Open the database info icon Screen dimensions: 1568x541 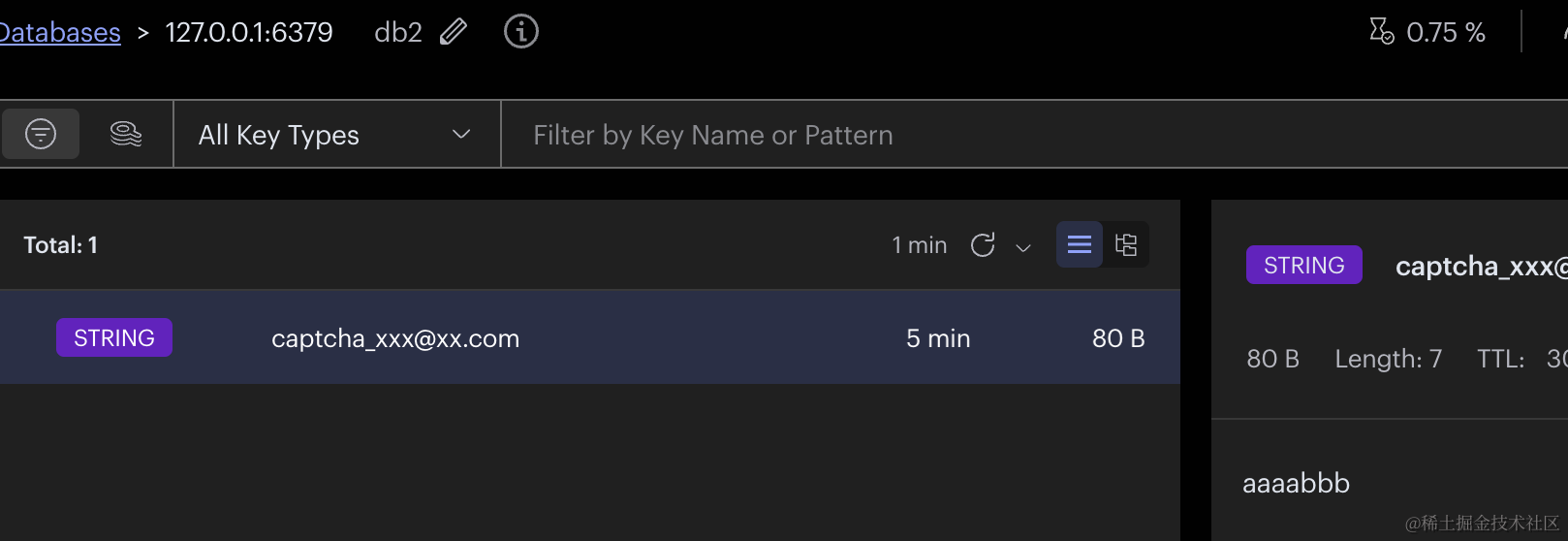(521, 32)
